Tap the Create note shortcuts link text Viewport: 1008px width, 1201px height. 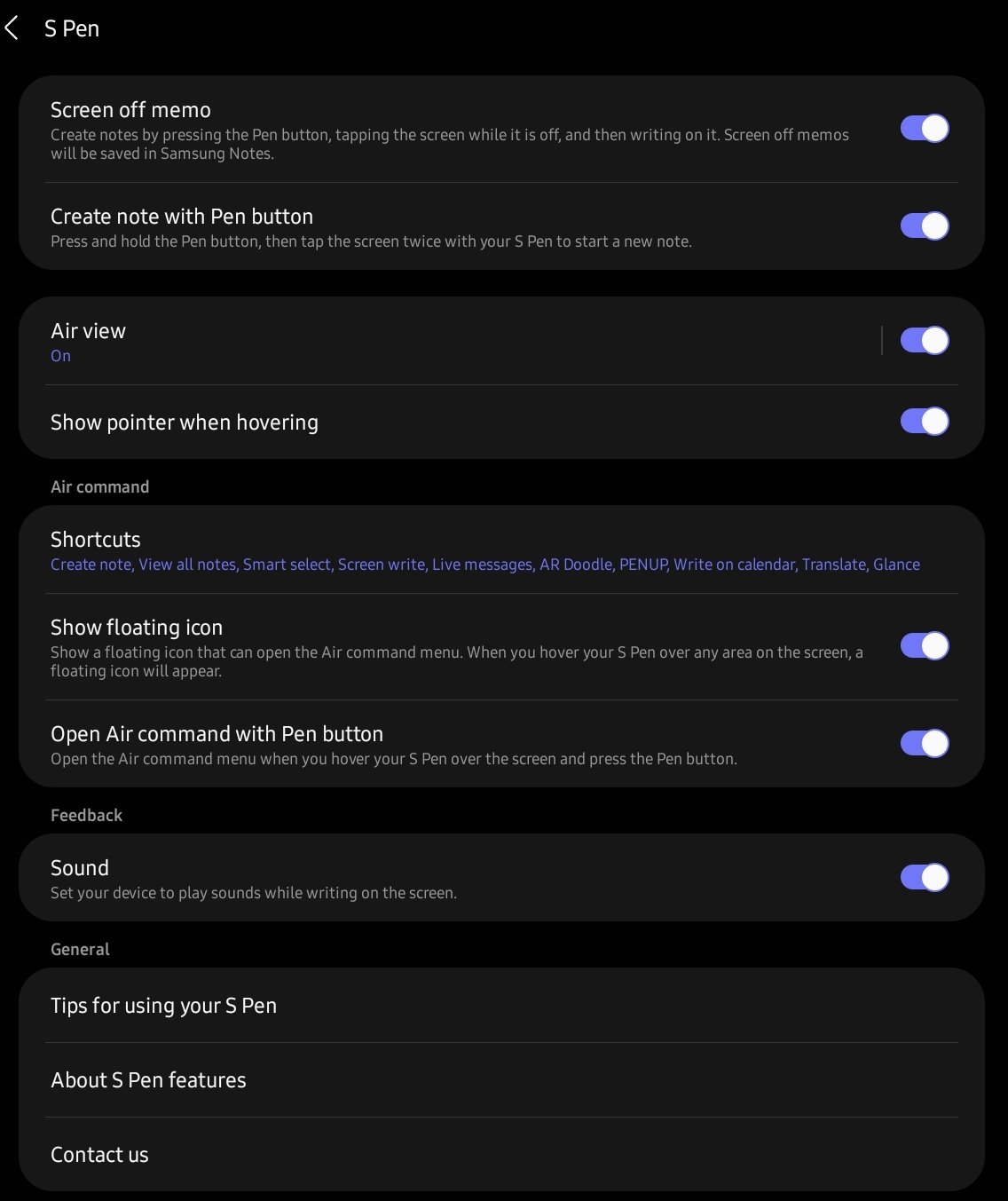pyautogui.click(x=91, y=565)
